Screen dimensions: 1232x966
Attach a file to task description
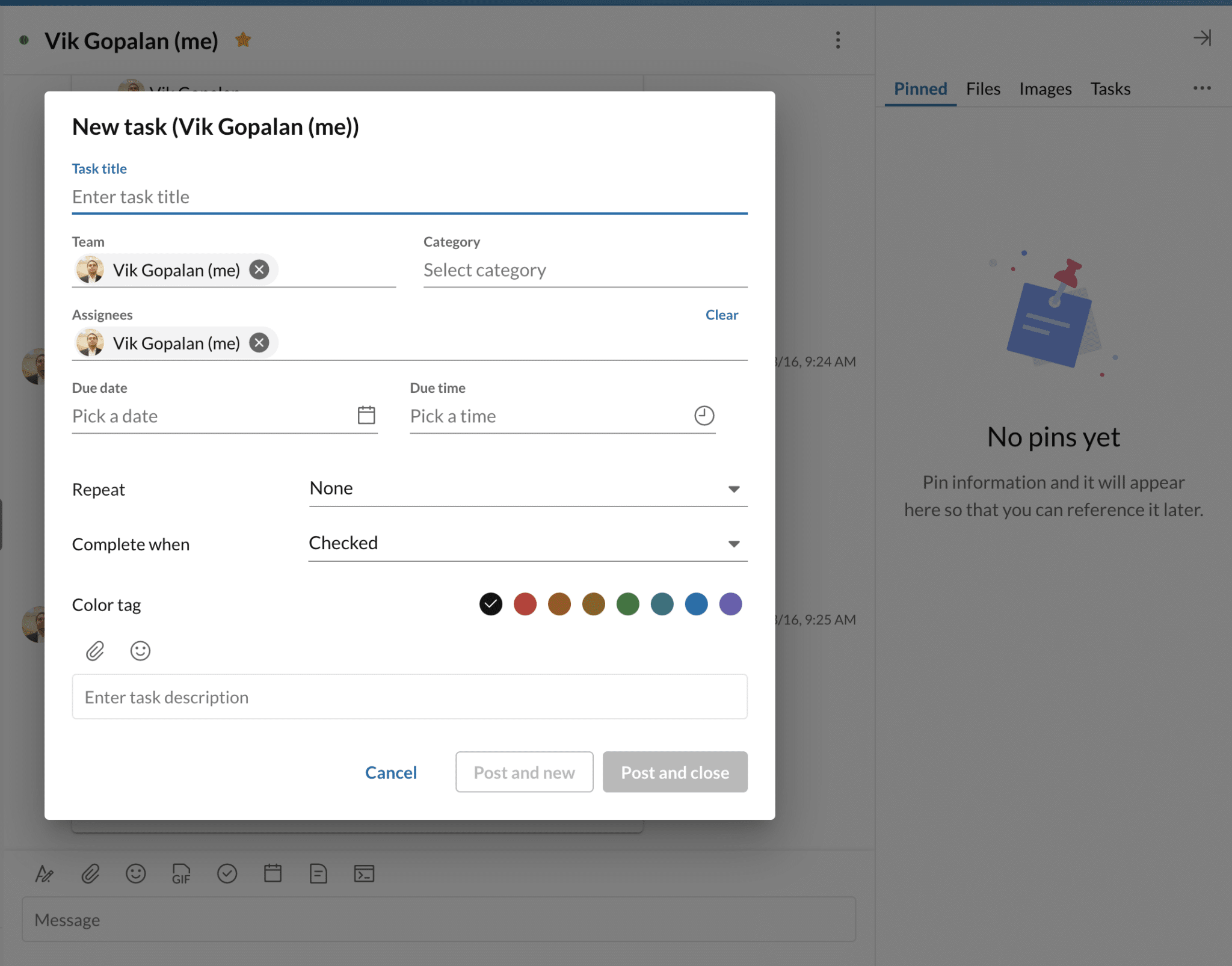coord(95,651)
